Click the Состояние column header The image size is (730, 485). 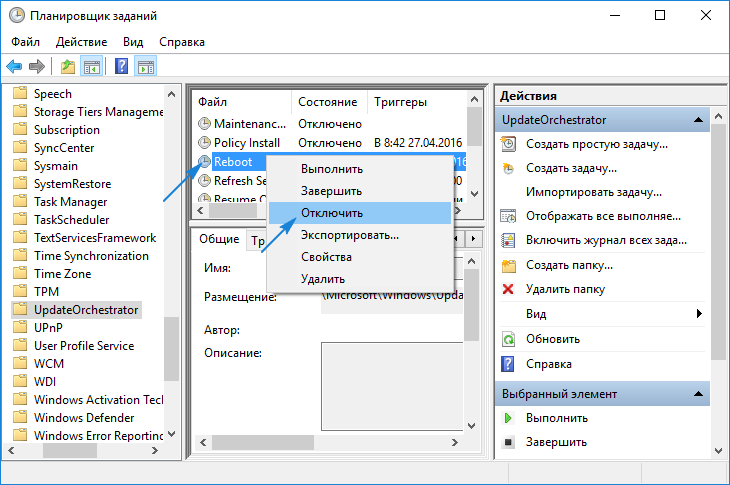328,101
